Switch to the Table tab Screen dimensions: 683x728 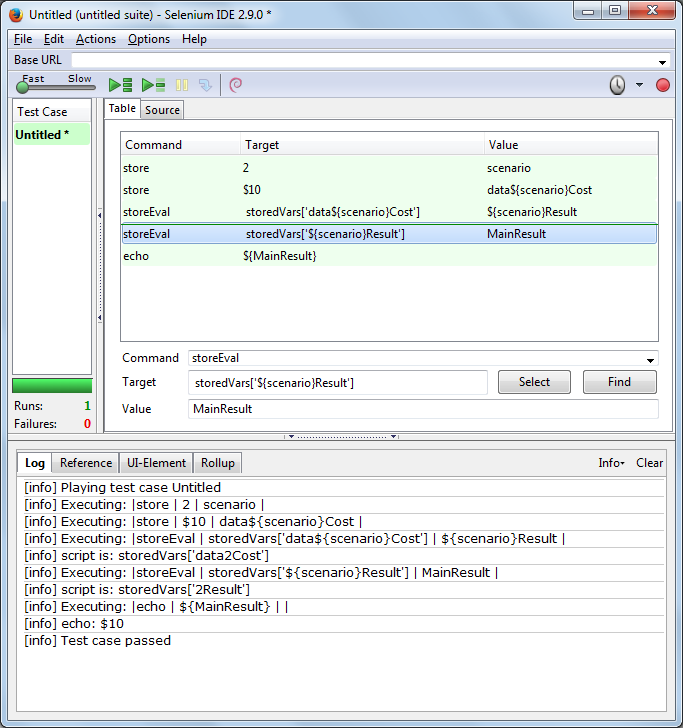coord(122,109)
